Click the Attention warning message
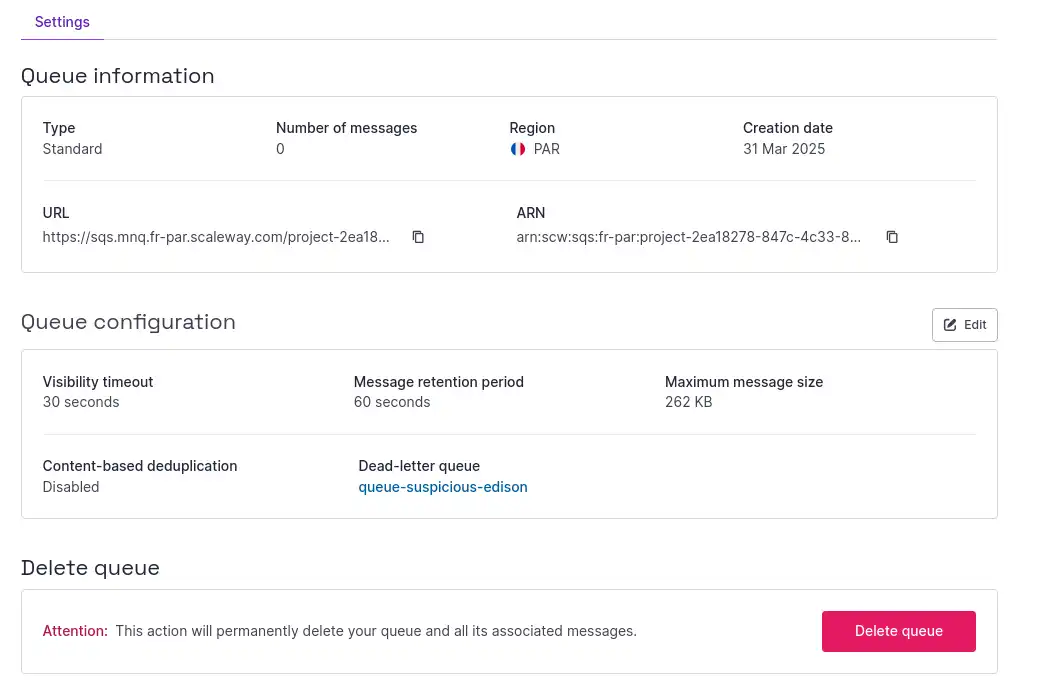 [x=340, y=631]
